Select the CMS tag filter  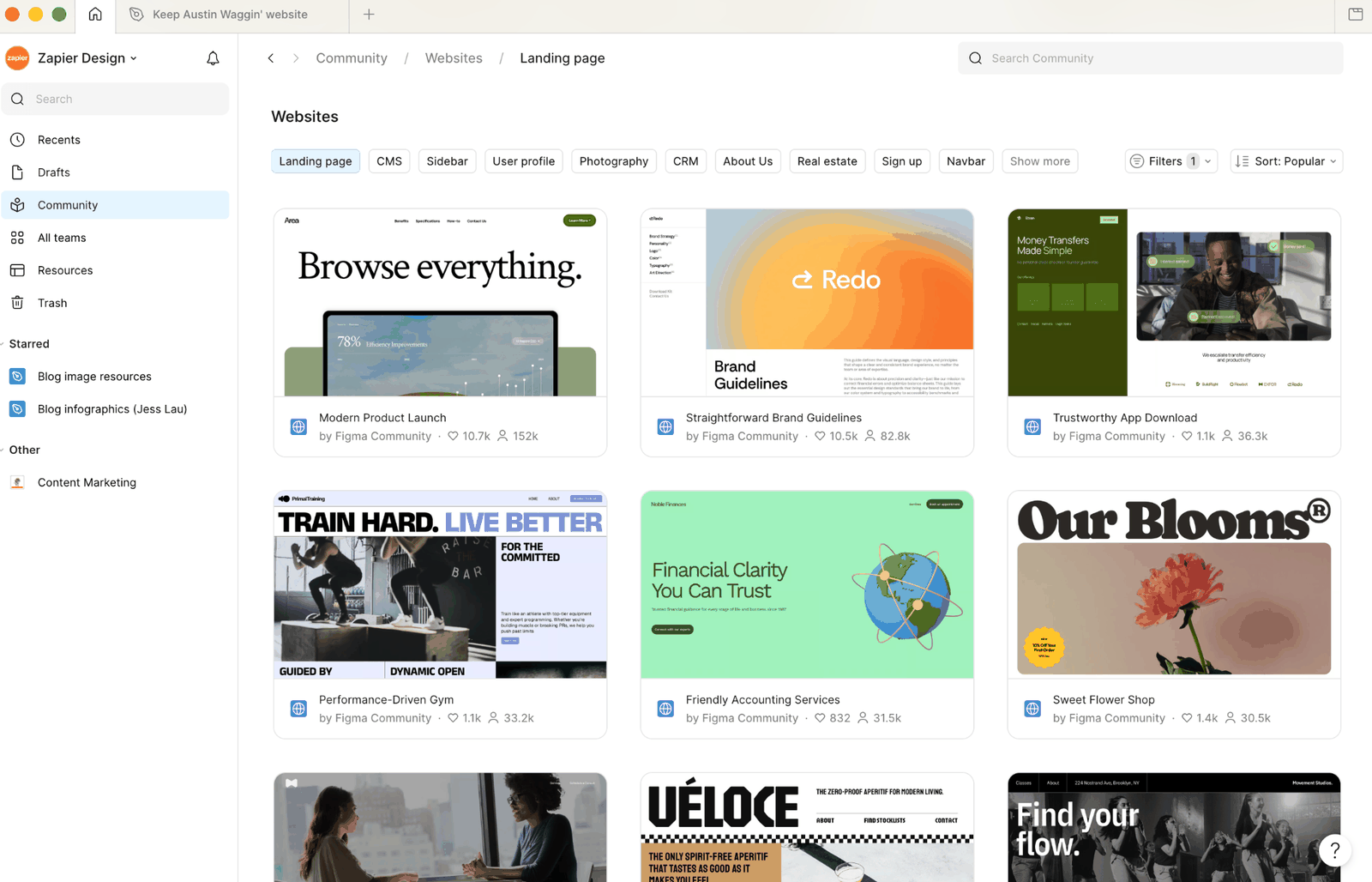pos(389,161)
